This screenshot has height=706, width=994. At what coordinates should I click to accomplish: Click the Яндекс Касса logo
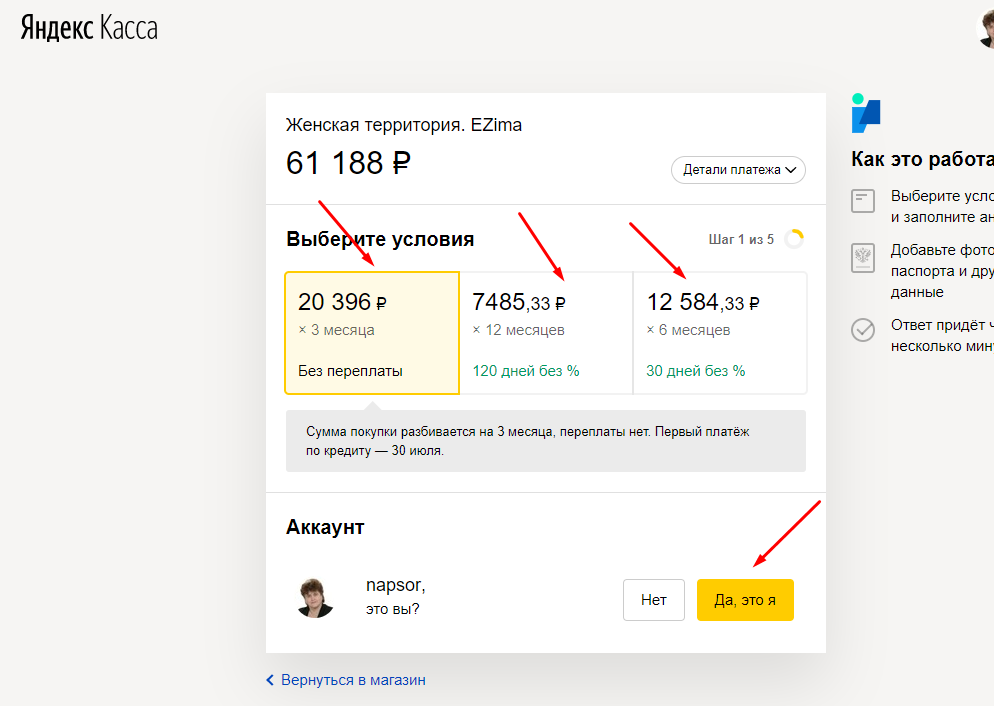[x=89, y=29]
